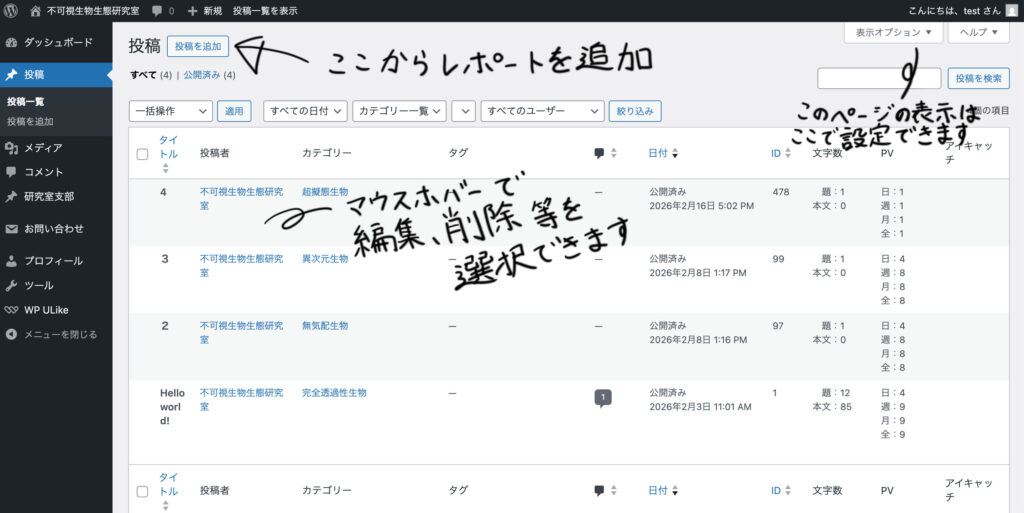Viewport: 1024px width, 513px height.
Task: Open メディア from the sidebar icon
Action: point(11,148)
